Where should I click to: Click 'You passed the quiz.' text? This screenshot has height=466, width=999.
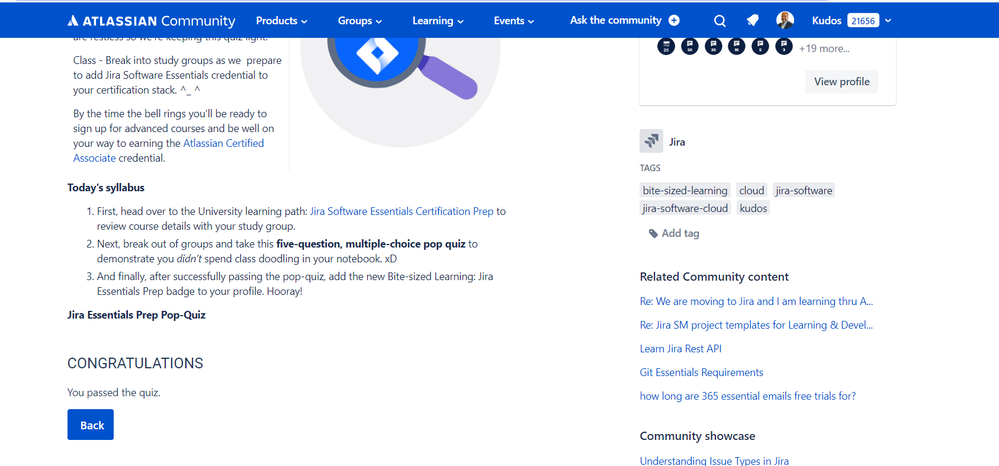(114, 393)
